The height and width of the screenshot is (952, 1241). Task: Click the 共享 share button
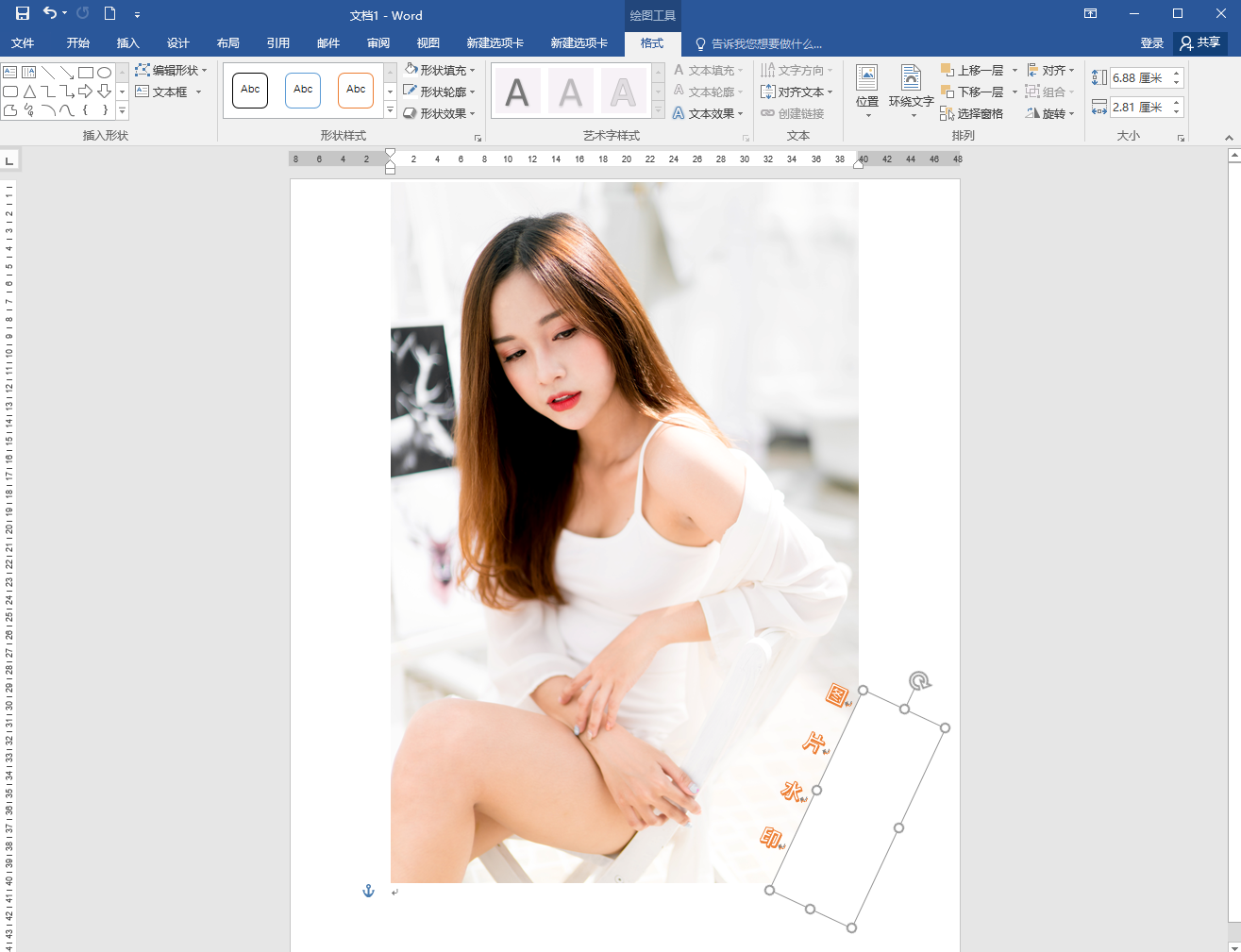tap(1200, 43)
